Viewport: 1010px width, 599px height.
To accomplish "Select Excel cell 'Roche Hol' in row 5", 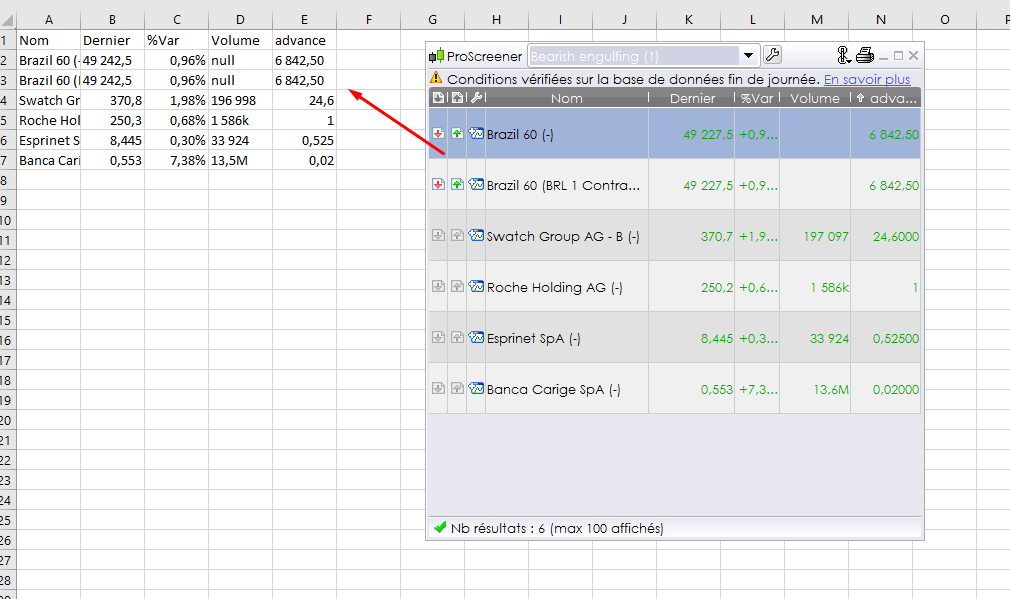I will tap(48, 120).
